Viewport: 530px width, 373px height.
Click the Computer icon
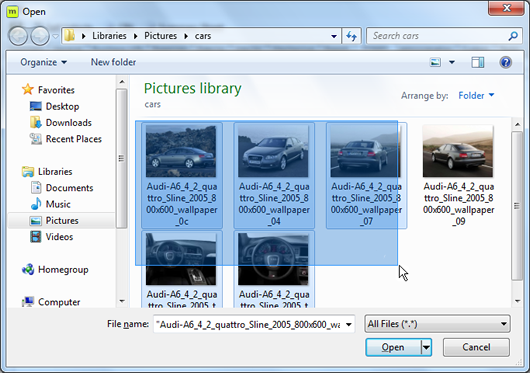point(28,302)
